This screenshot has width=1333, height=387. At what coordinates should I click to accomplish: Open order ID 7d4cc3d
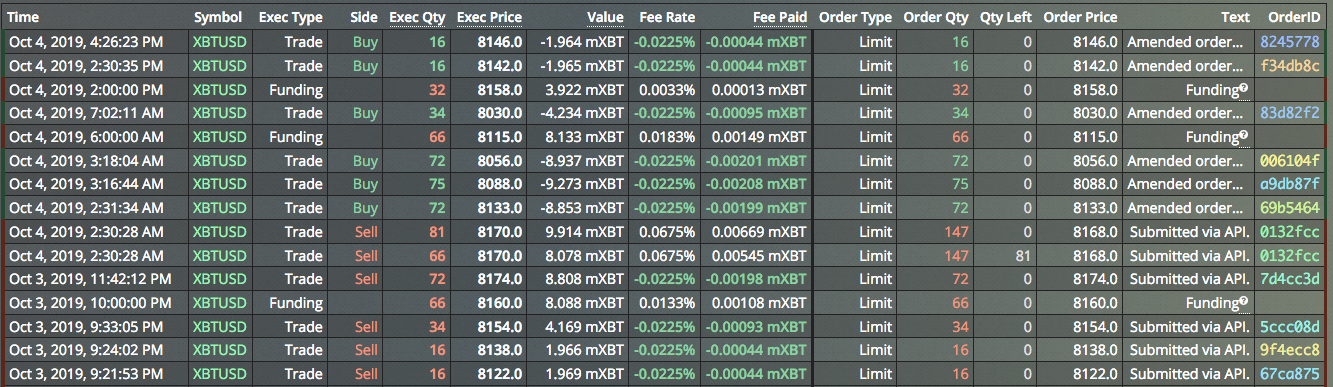tap(1290, 278)
